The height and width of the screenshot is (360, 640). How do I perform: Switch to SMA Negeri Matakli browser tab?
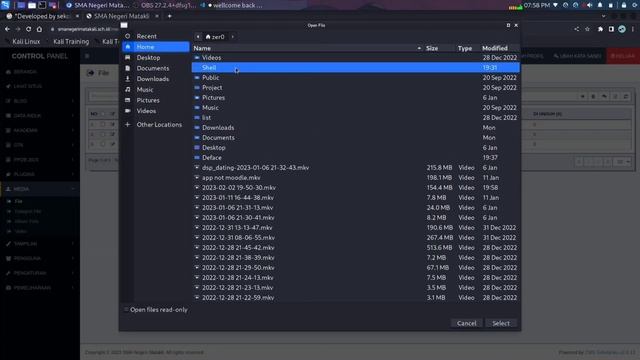pyautogui.click(x=122, y=16)
